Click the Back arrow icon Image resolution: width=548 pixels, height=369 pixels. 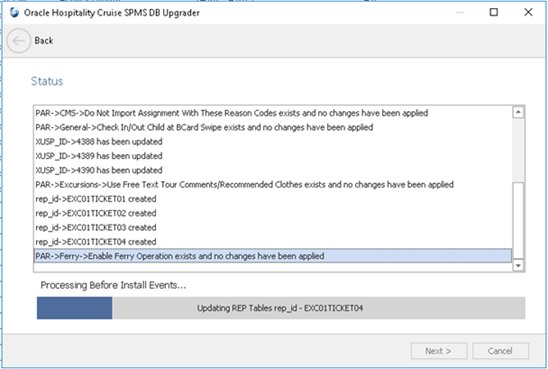click(19, 41)
